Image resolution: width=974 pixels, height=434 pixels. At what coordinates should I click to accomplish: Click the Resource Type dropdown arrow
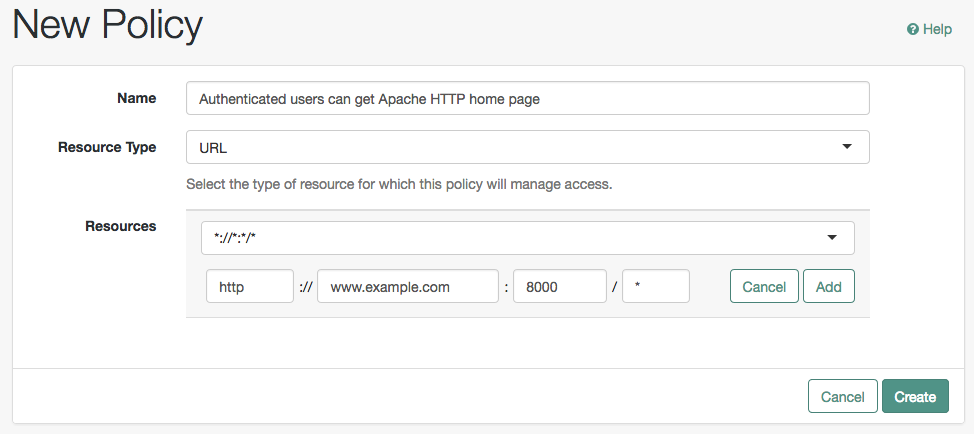(x=846, y=147)
